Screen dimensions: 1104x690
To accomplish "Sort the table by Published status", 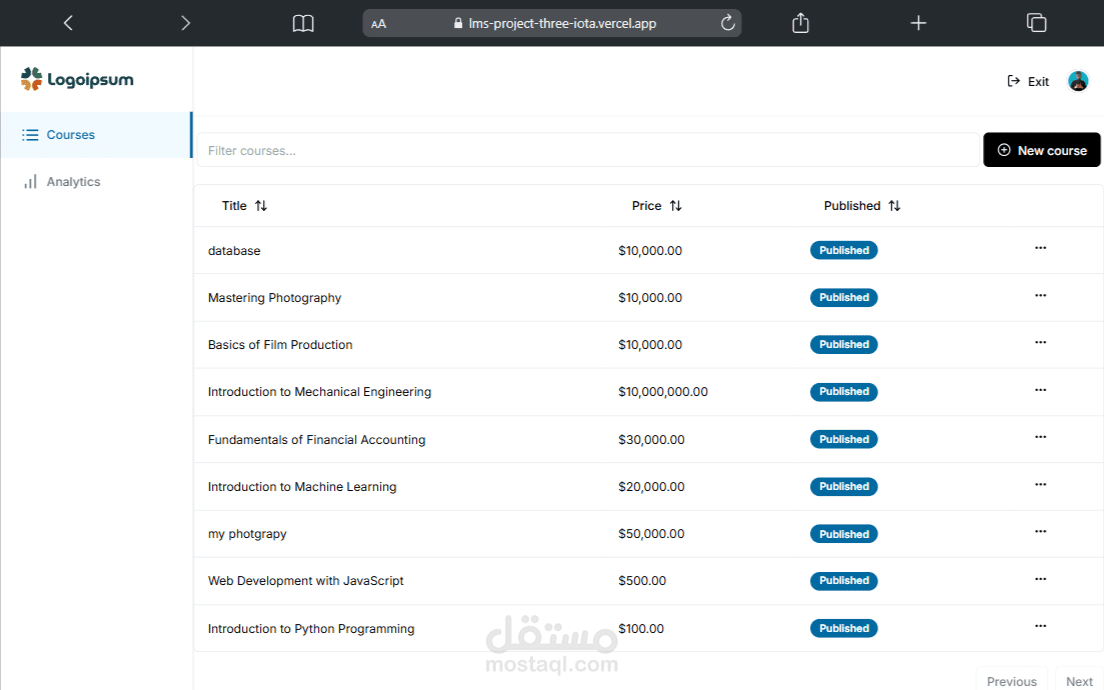I will [862, 206].
